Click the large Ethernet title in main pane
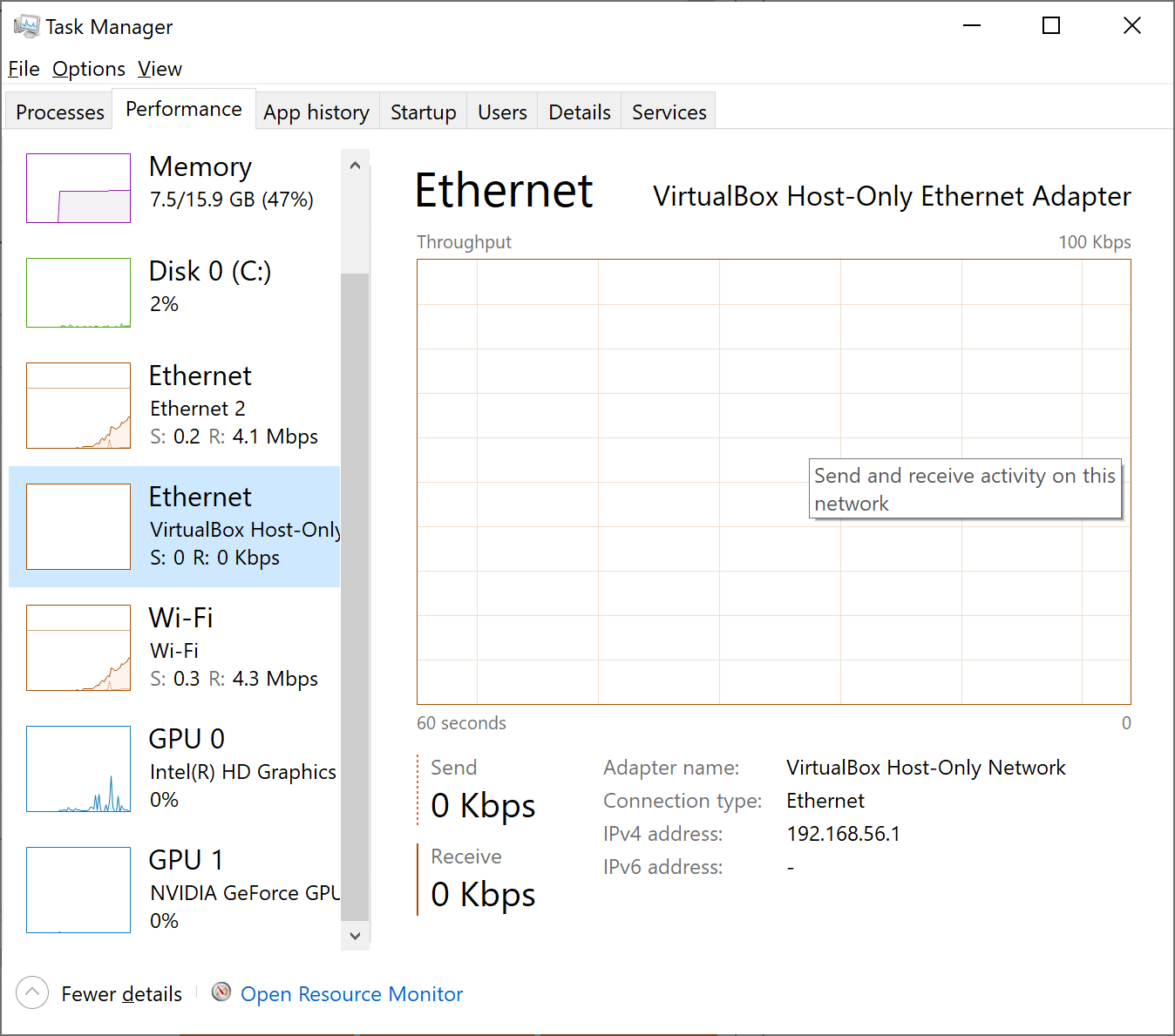Image resolution: width=1175 pixels, height=1036 pixels. coord(504,190)
